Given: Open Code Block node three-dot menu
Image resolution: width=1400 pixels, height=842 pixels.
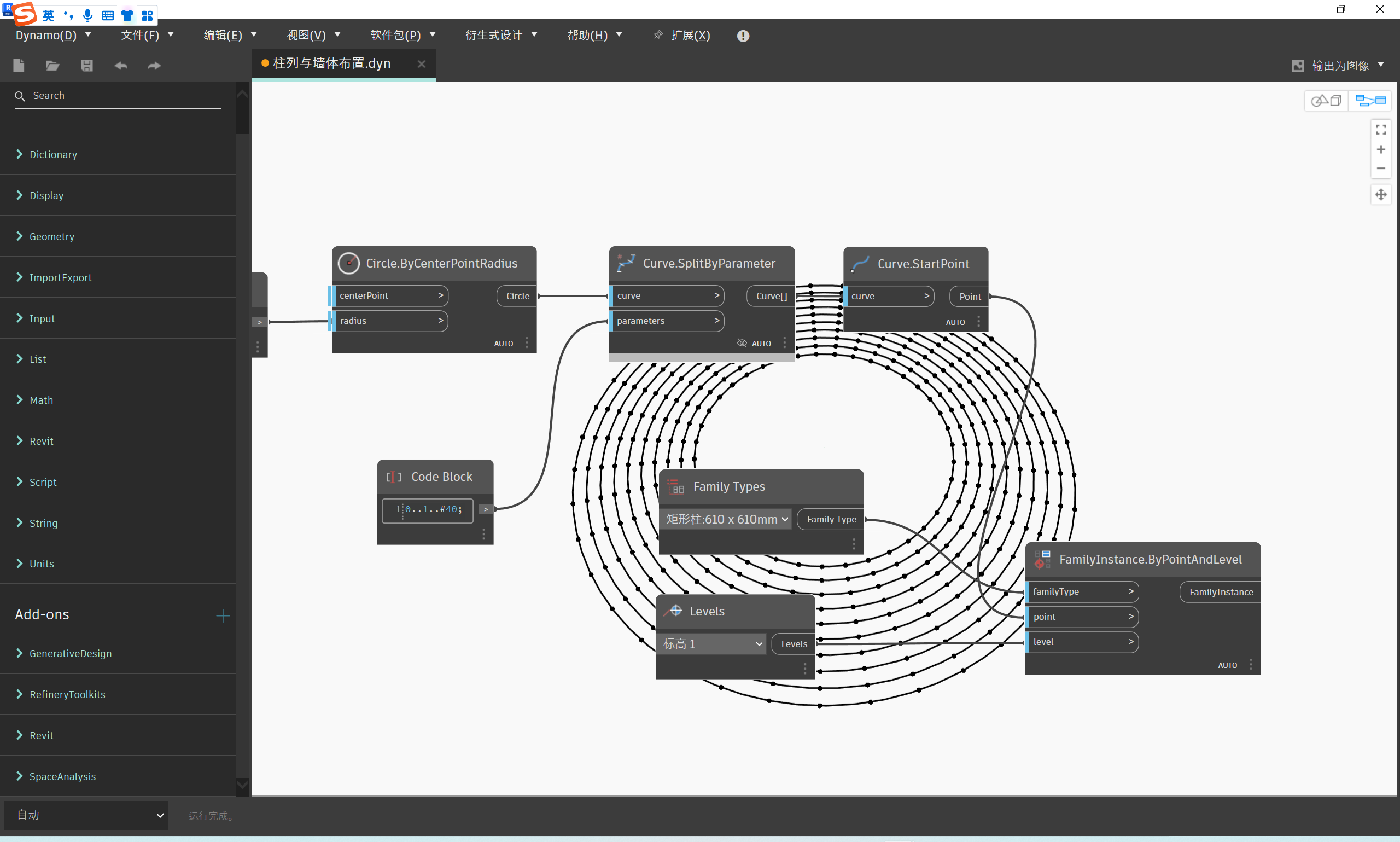Looking at the screenshot, I should (483, 534).
